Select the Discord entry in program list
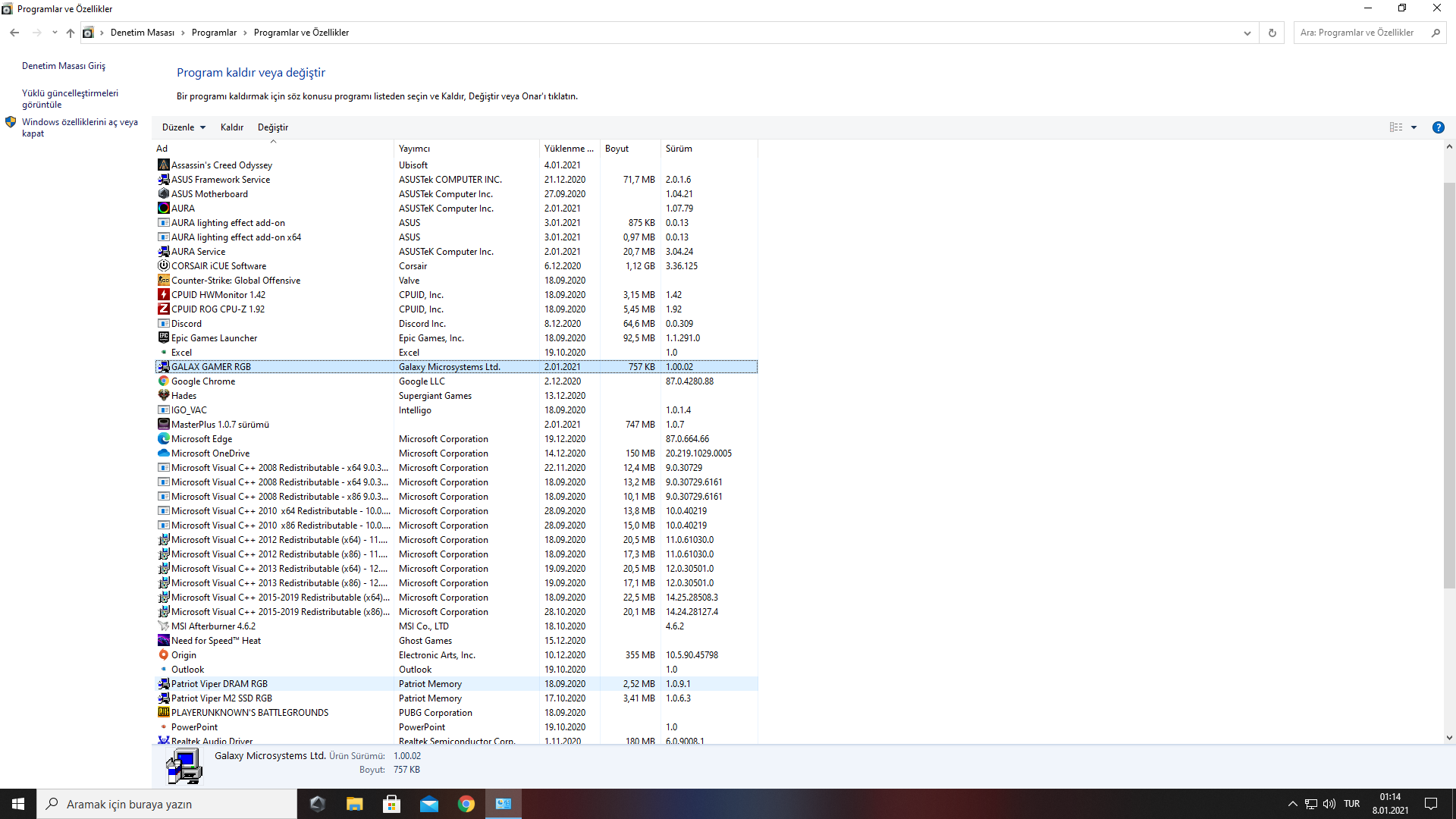The image size is (1456, 819). pos(187,324)
